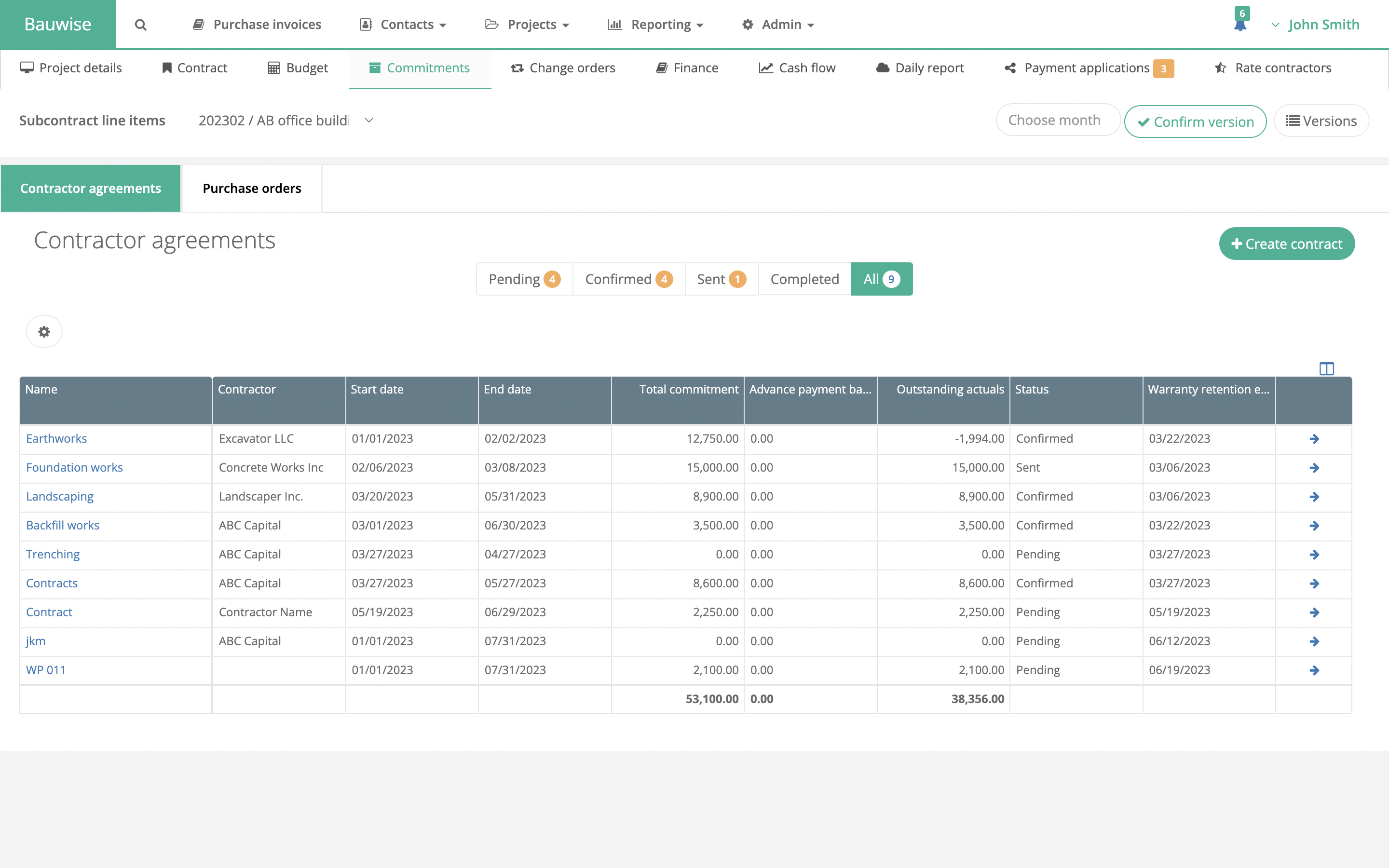
Task: Click the Choose month field
Action: (1058, 120)
